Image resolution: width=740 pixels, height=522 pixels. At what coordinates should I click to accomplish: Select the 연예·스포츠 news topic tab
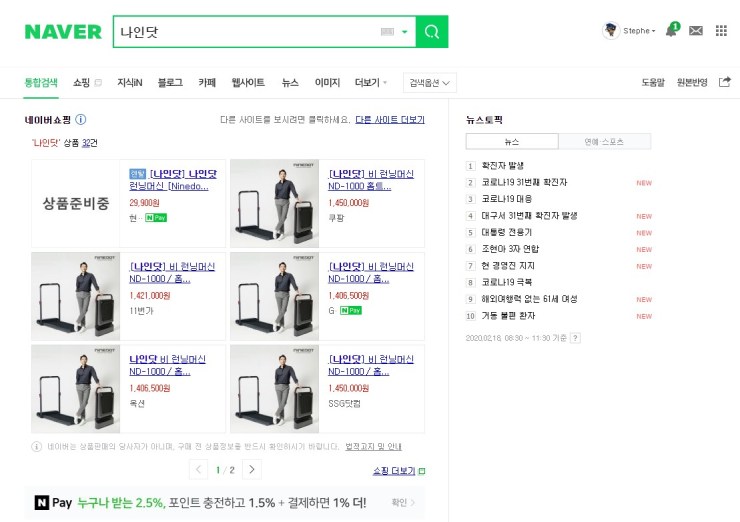[604, 142]
